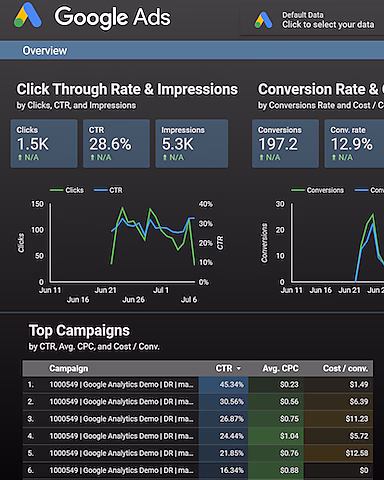Click the 26.87% CTR cell
This screenshot has height=480, width=384.
(x=223, y=419)
